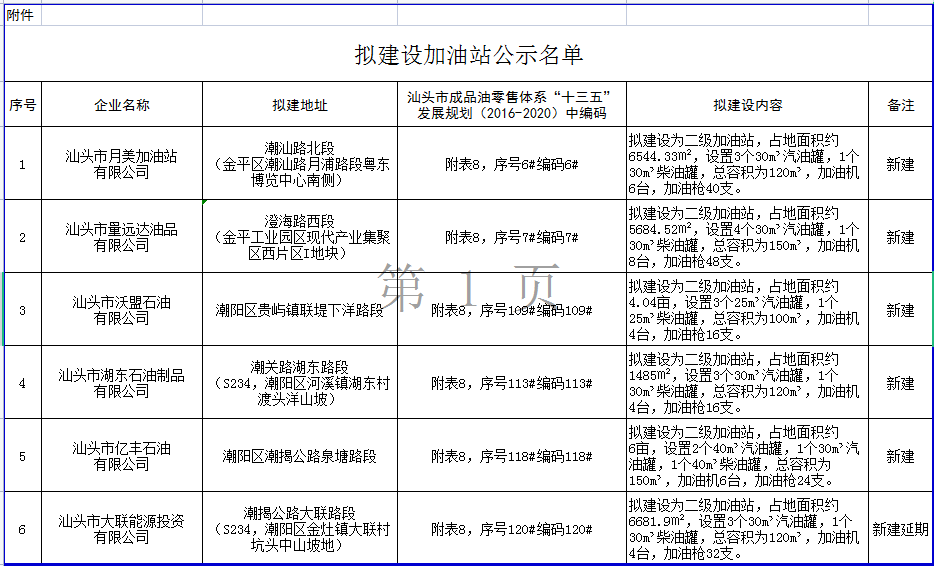
Task: Select the serial number cell 4
Action: coord(23,383)
